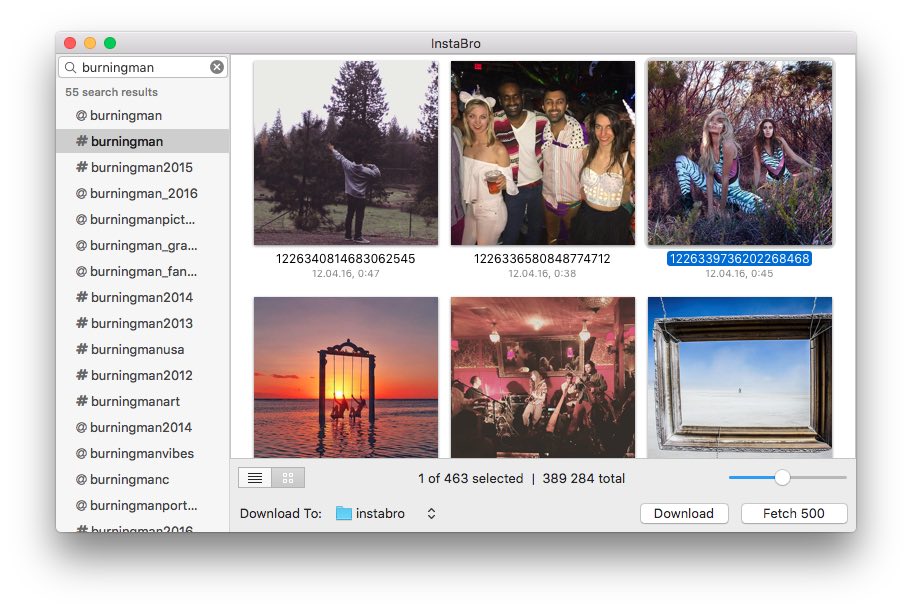Viewport: 912px width, 612px height.
Task: Click the 1 of 463 selected status text
Action: (471, 478)
